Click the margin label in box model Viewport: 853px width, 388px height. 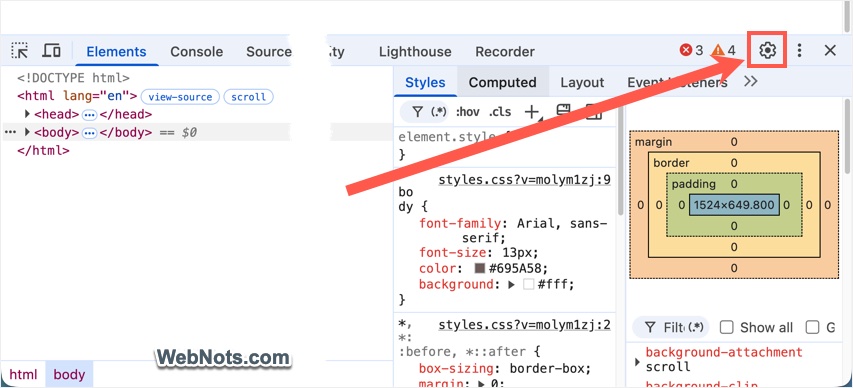pyautogui.click(x=654, y=142)
